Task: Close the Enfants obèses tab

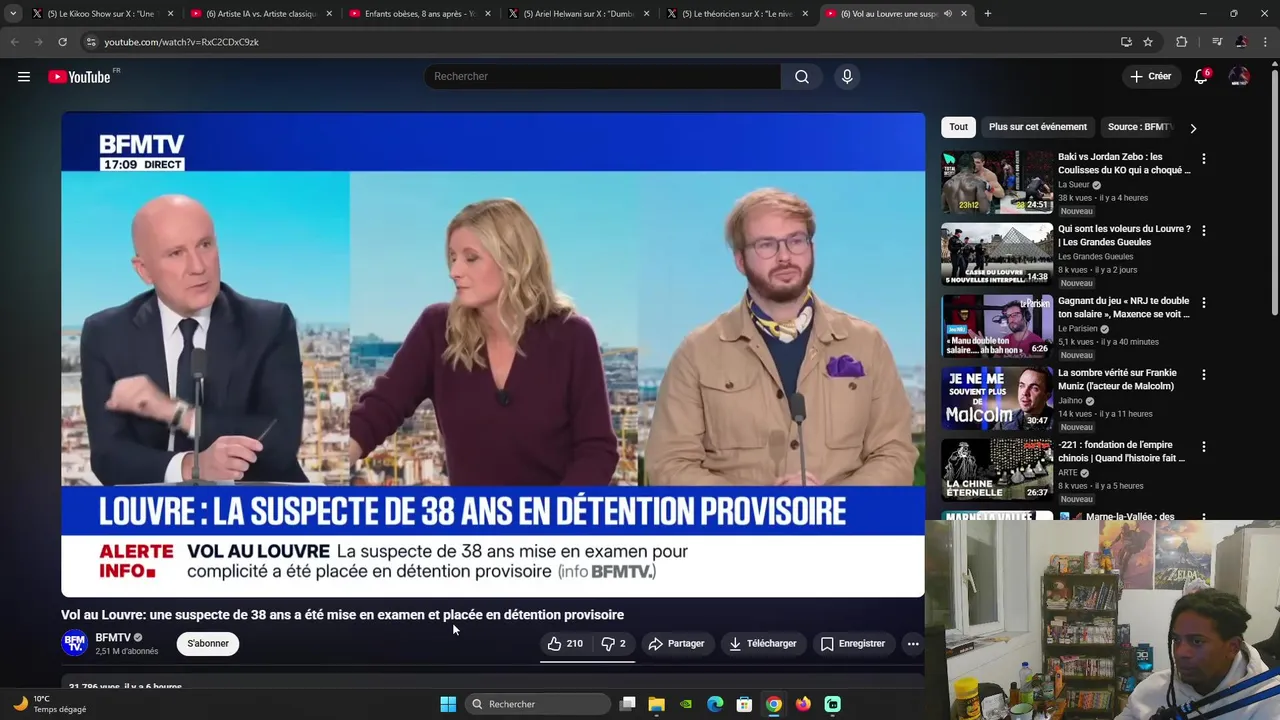Action: (x=488, y=14)
